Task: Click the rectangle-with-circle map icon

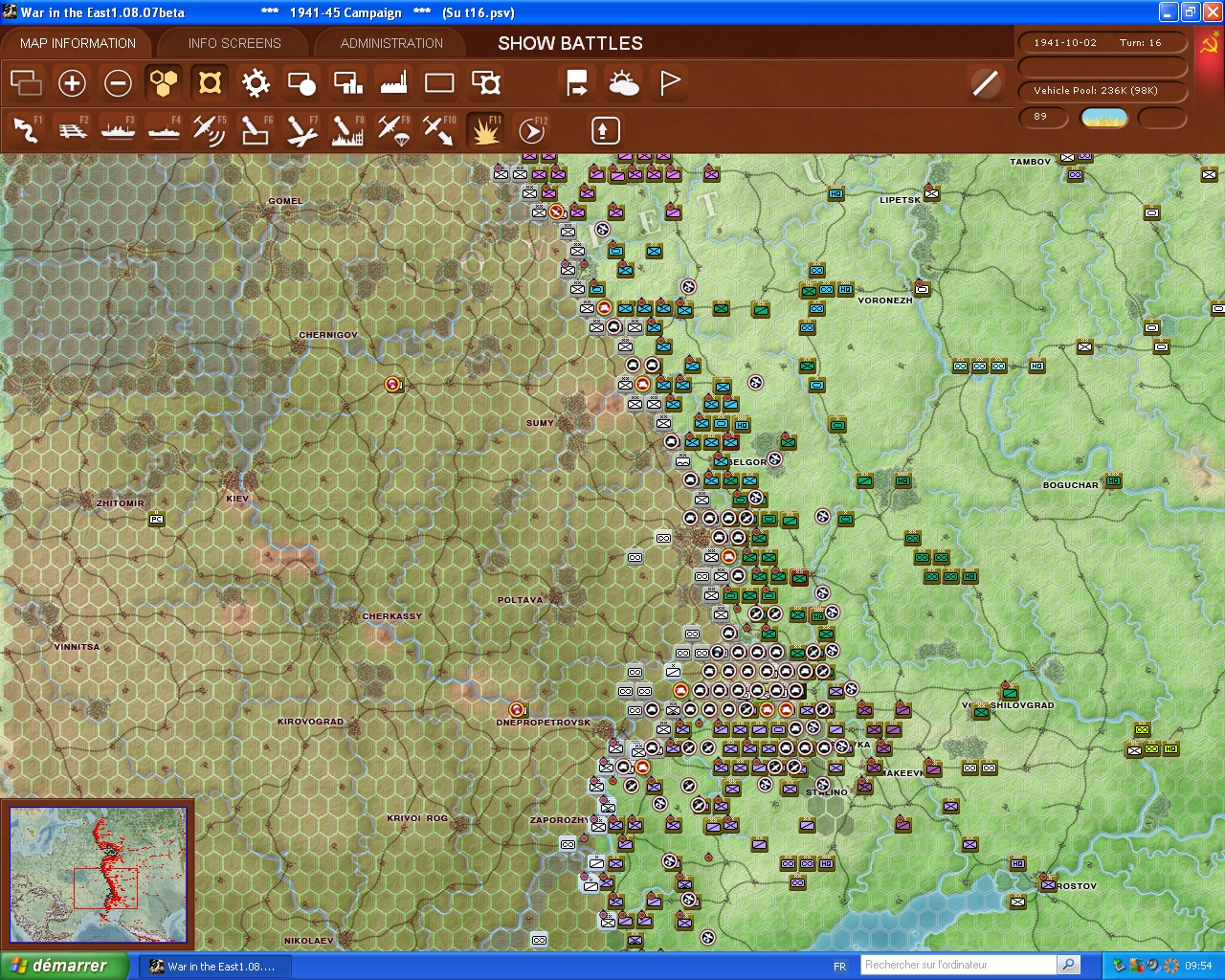Action: pyautogui.click(x=301, y=83)
